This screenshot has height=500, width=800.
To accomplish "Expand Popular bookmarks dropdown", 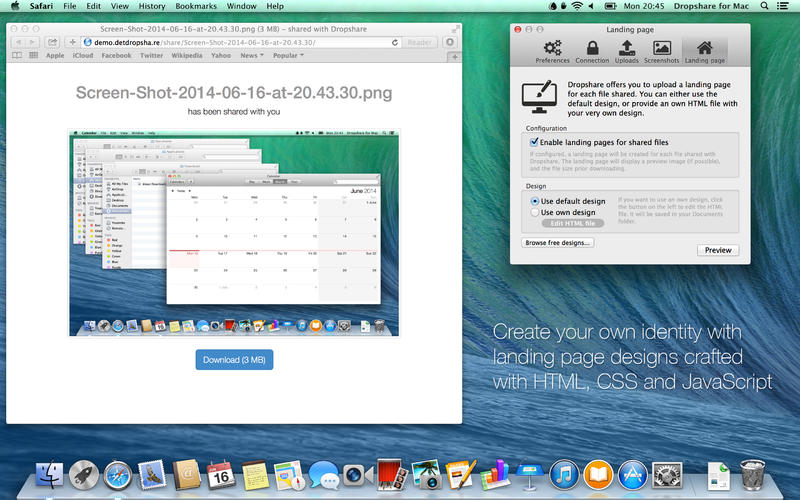I will coord(288,55).
